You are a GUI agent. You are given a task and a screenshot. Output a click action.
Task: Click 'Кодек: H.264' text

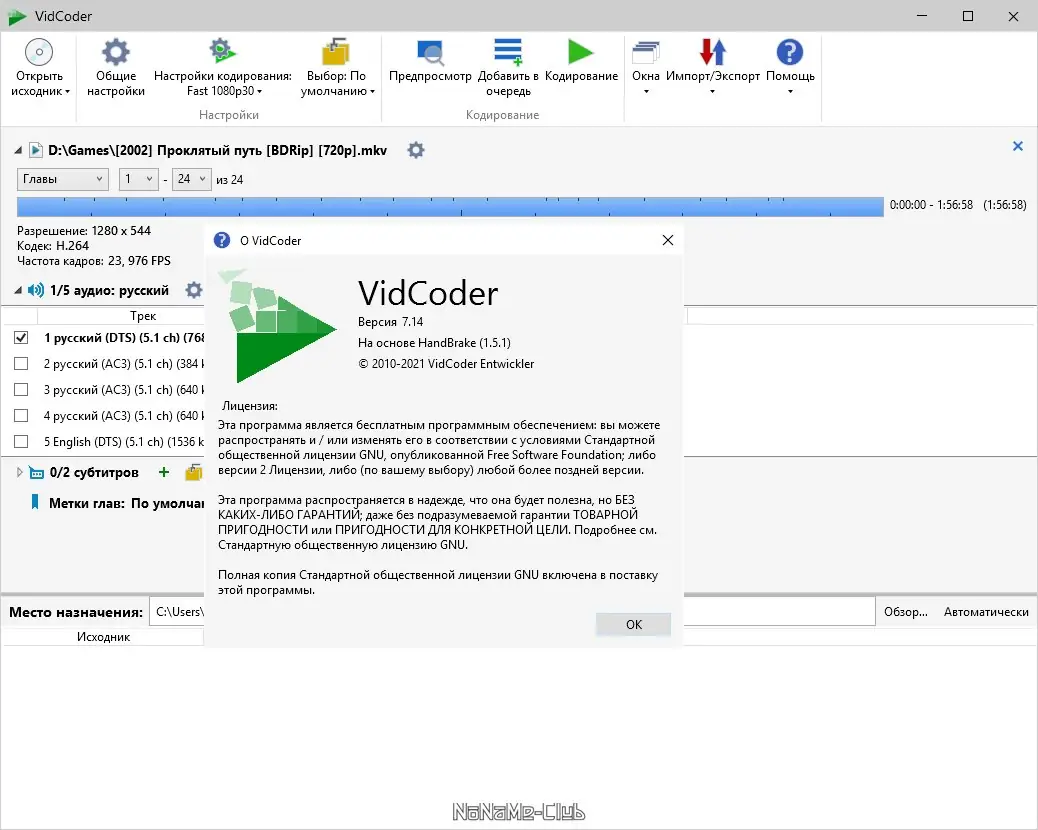click(53, 246)
